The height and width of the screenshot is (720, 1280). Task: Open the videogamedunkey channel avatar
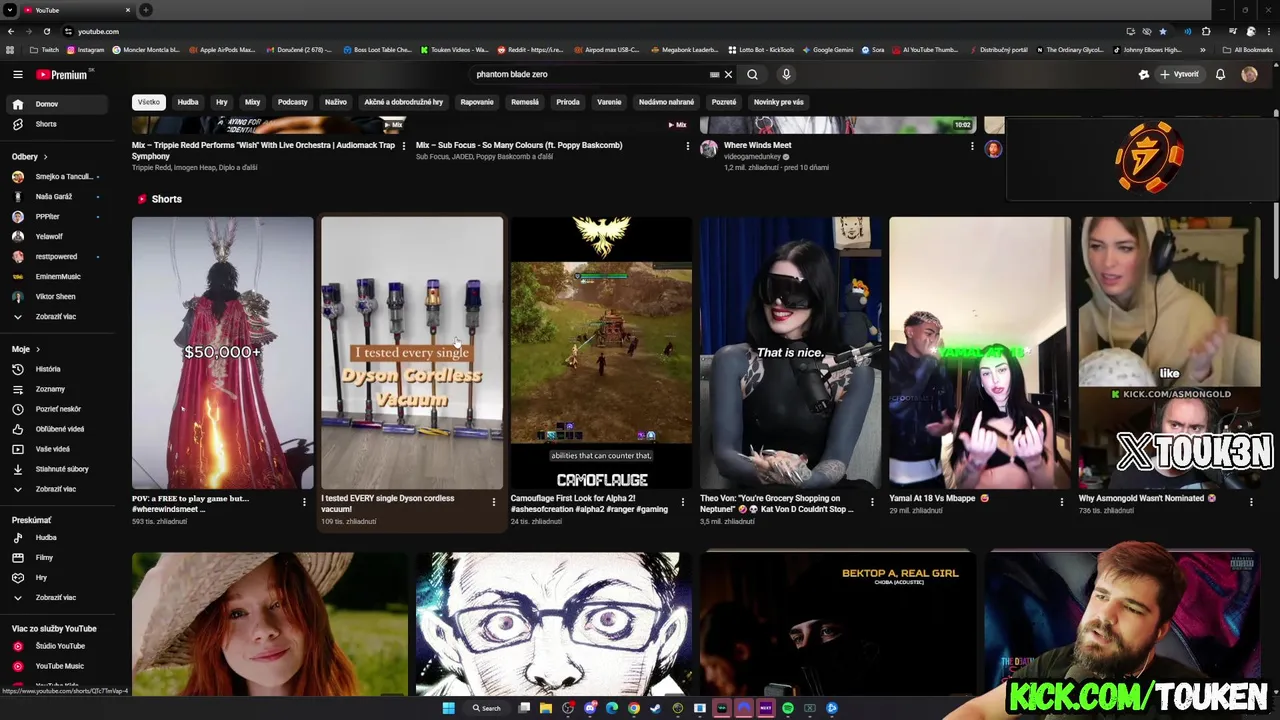[x=709, y=149]
